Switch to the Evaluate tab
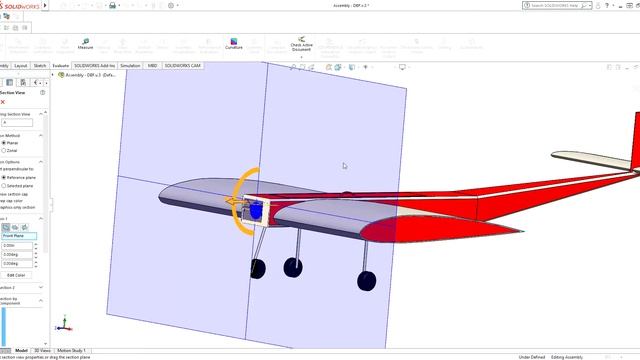 (60, 66)
